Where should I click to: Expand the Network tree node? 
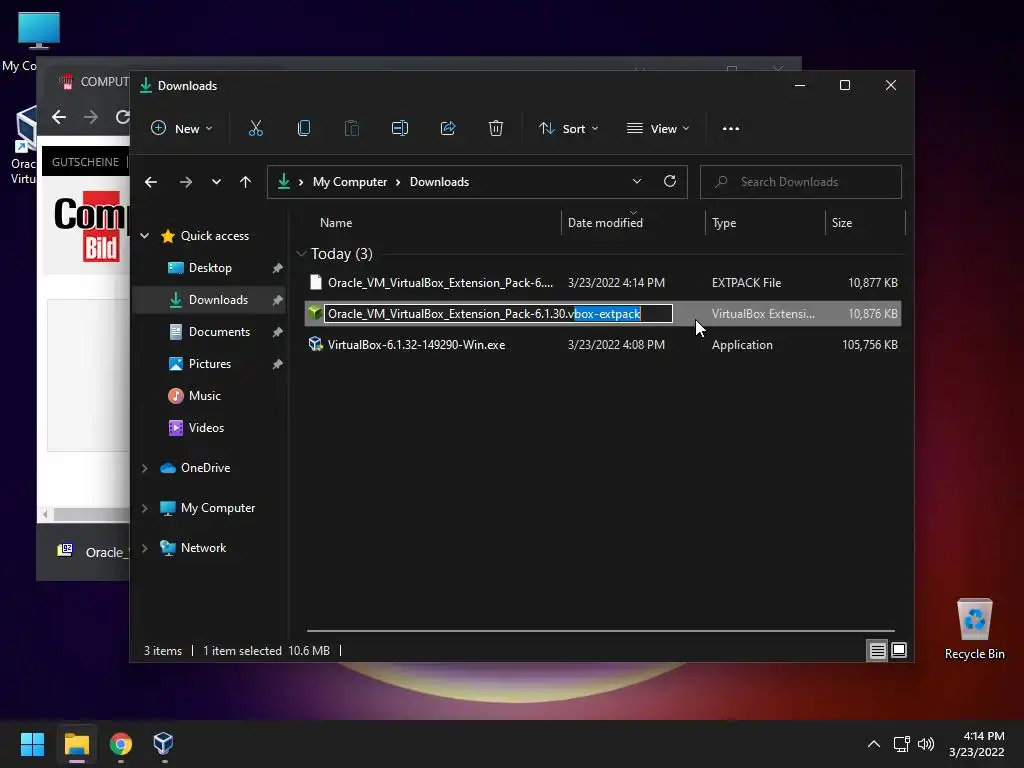coord(144,548)
